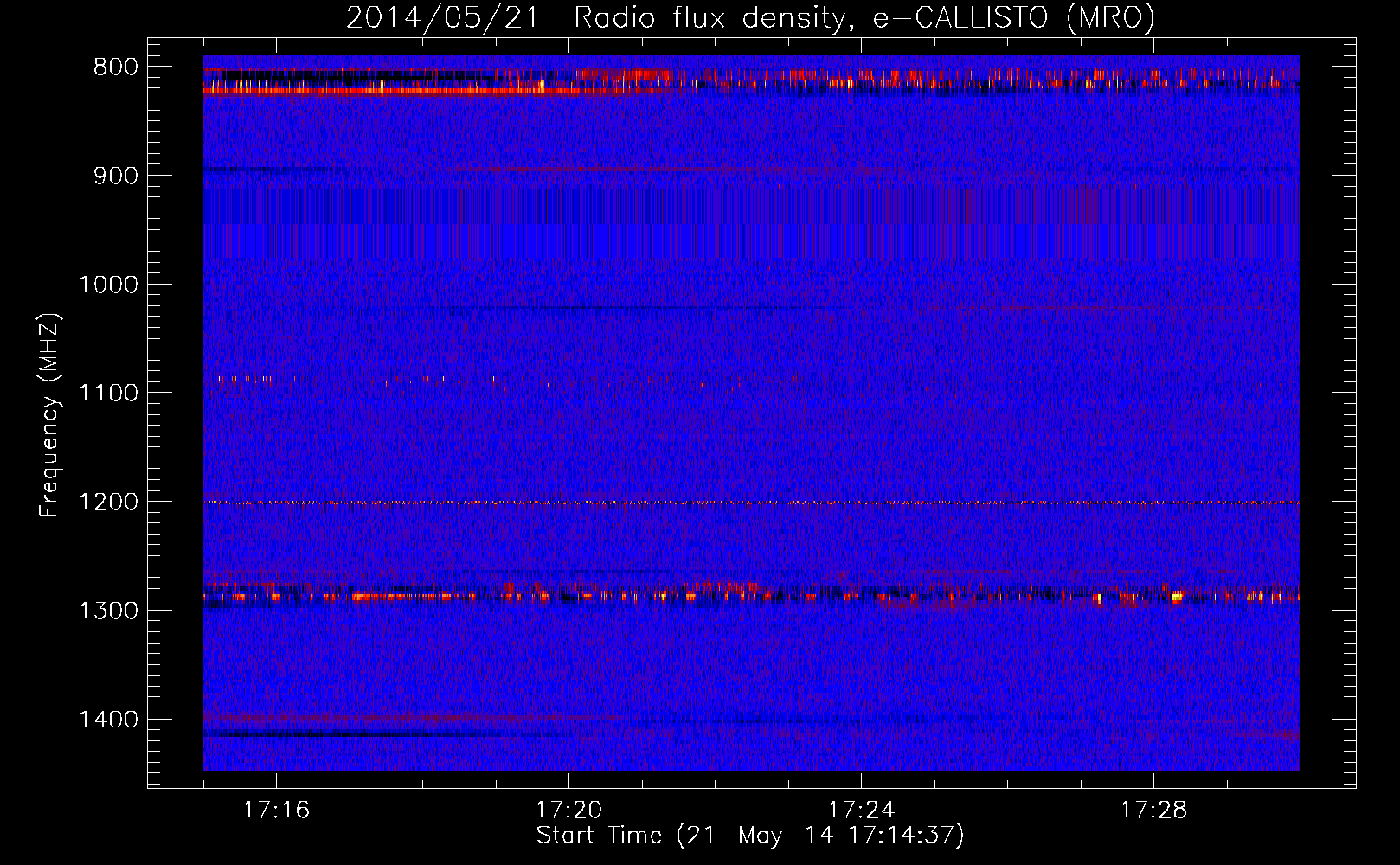1400x865 pixels.
Task: Click the 17:16 time tick label
Action: [276, 811]
